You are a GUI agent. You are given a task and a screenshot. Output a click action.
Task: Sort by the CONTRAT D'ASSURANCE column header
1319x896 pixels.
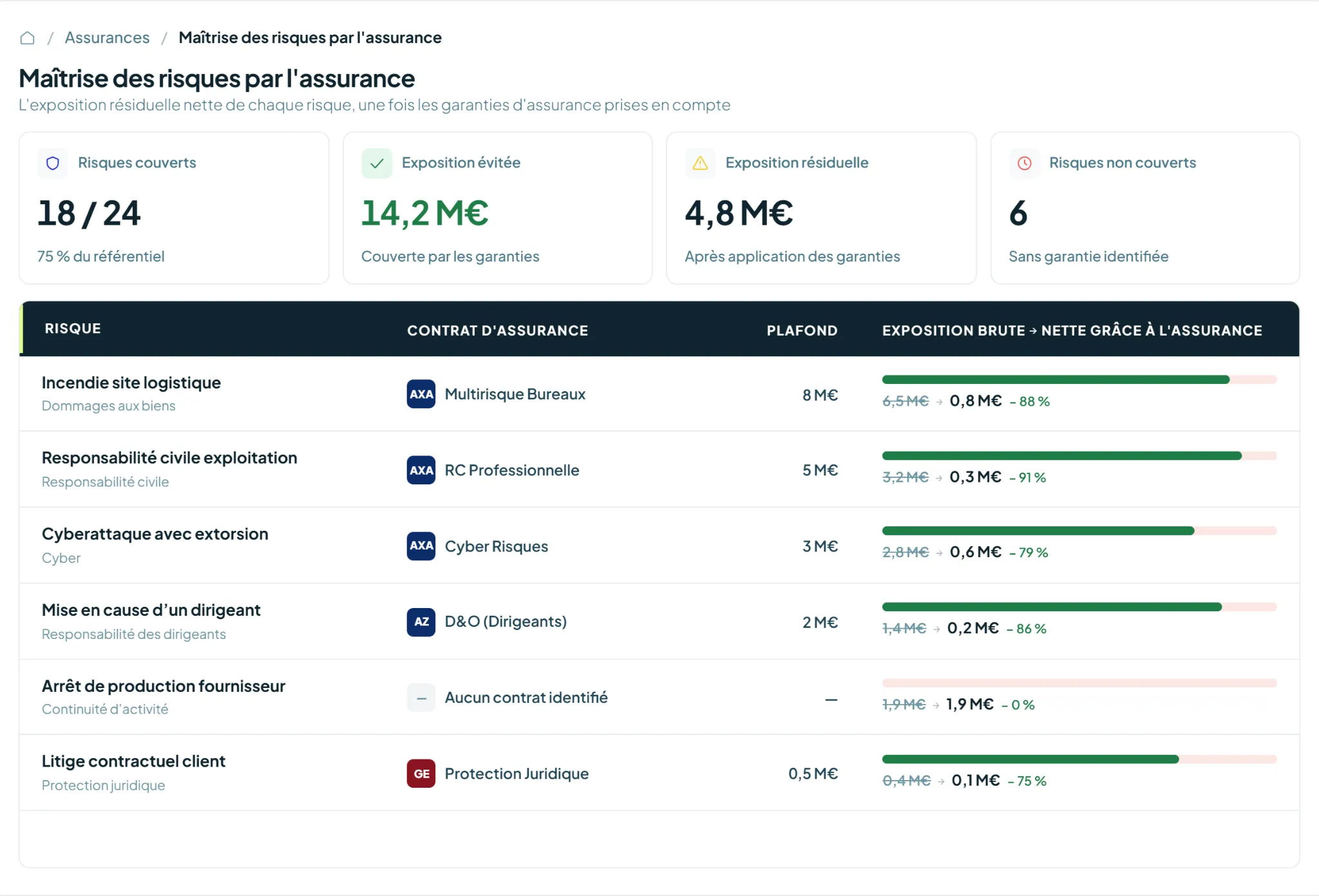[x=497, y=330]
